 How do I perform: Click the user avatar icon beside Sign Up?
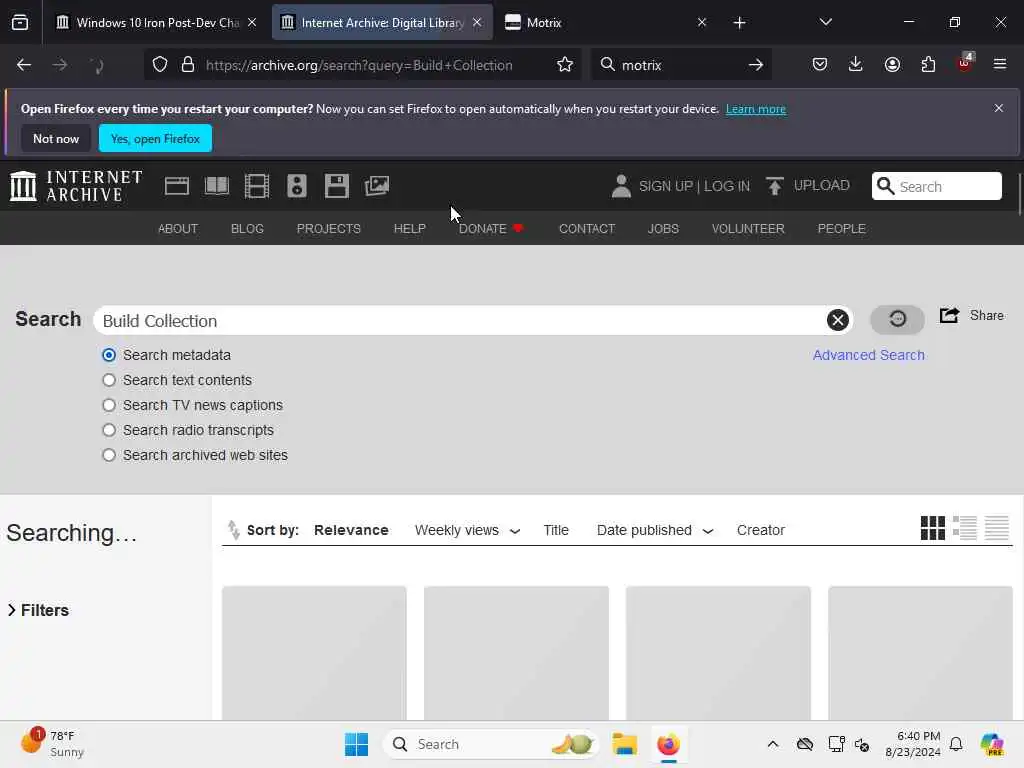(621, 186)
